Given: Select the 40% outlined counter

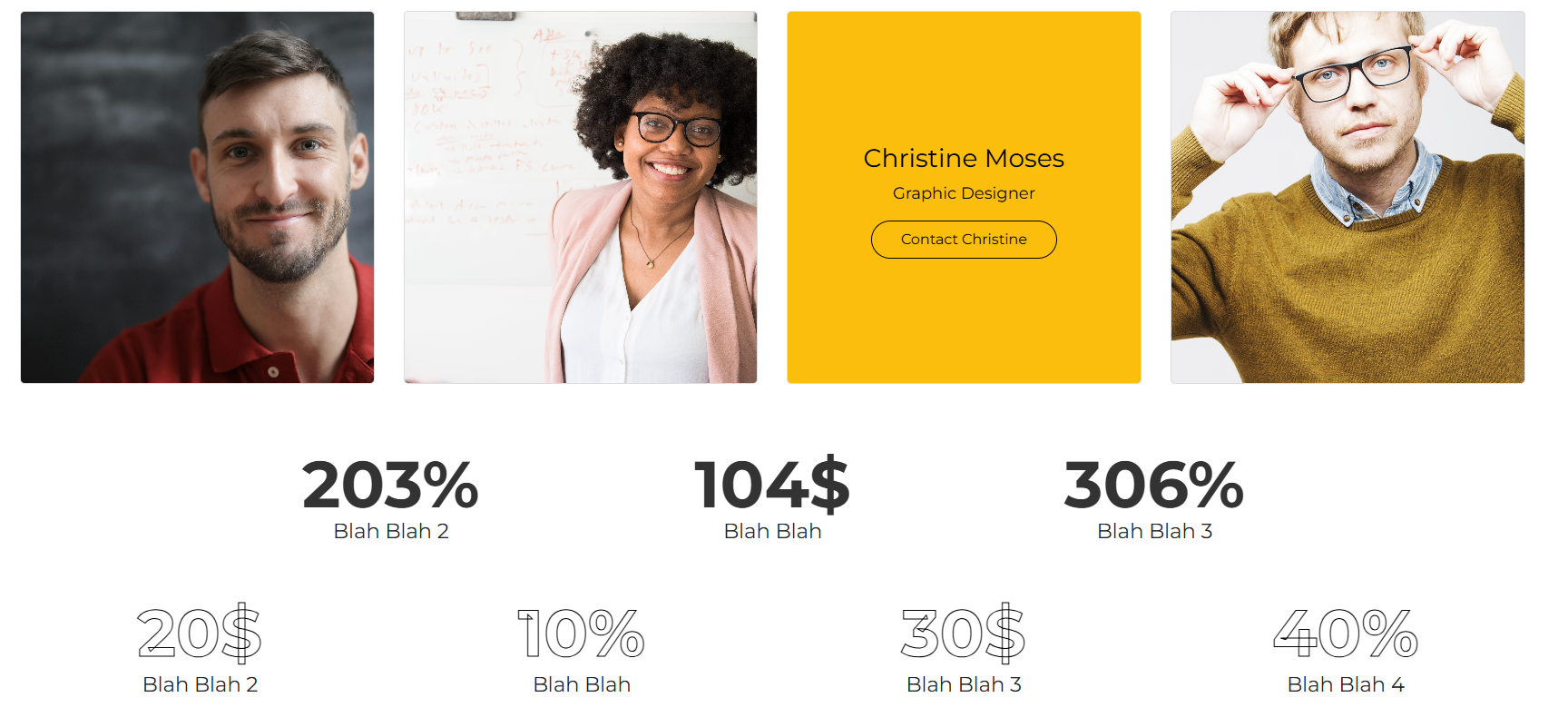Looking at the screenshot, I should pos(1345,637).
